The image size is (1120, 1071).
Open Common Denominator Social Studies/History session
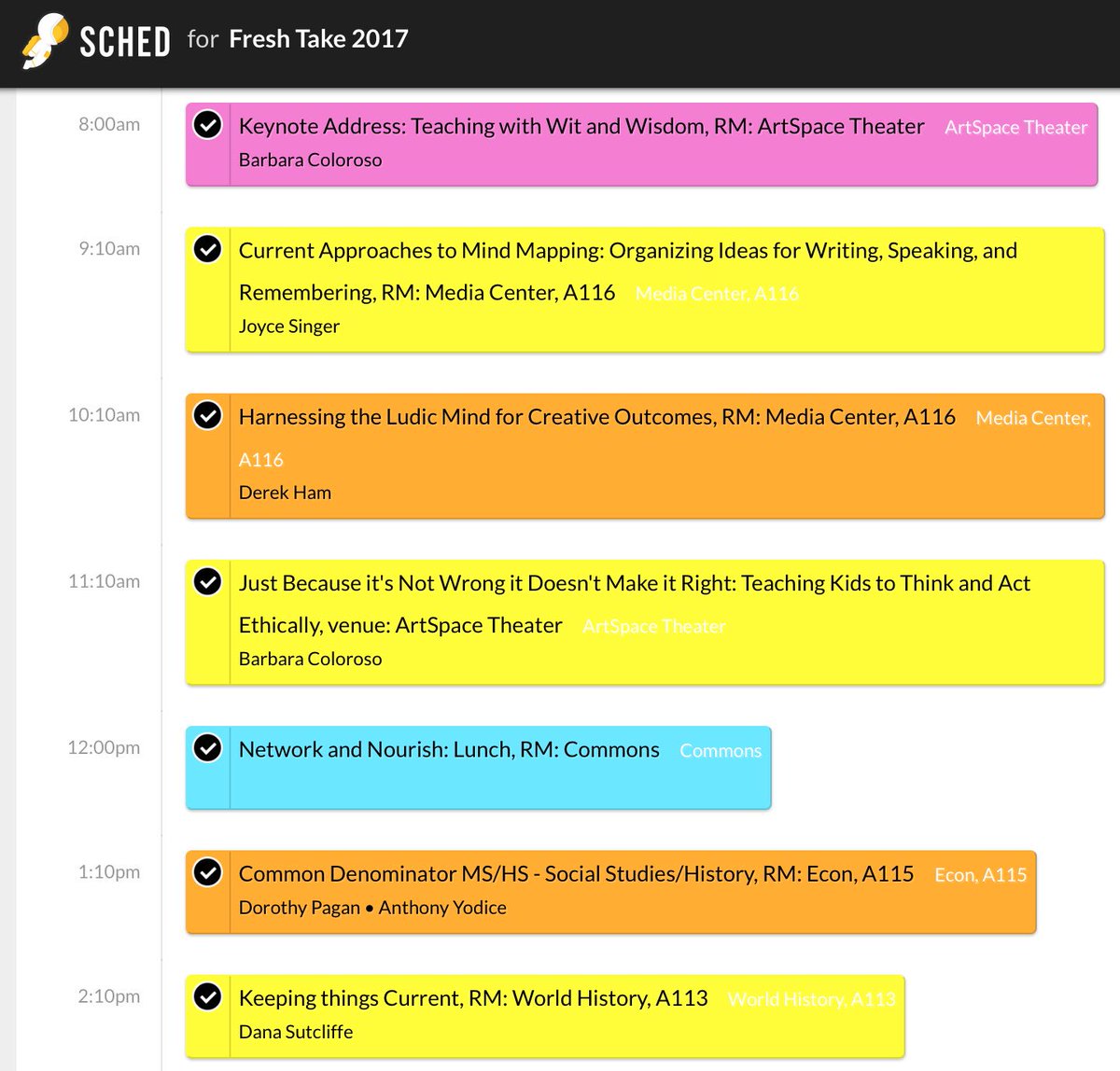tap(576, 874)
